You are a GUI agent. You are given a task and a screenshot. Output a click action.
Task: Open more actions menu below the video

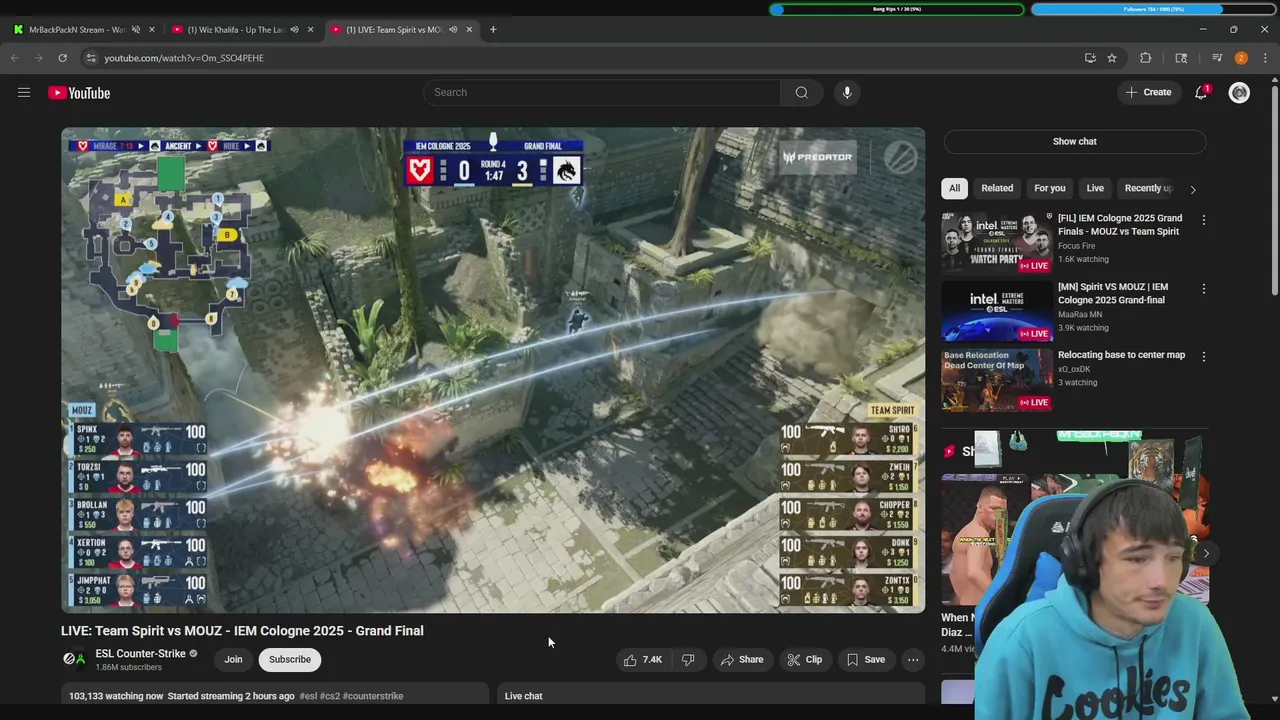tap(913, 660)
